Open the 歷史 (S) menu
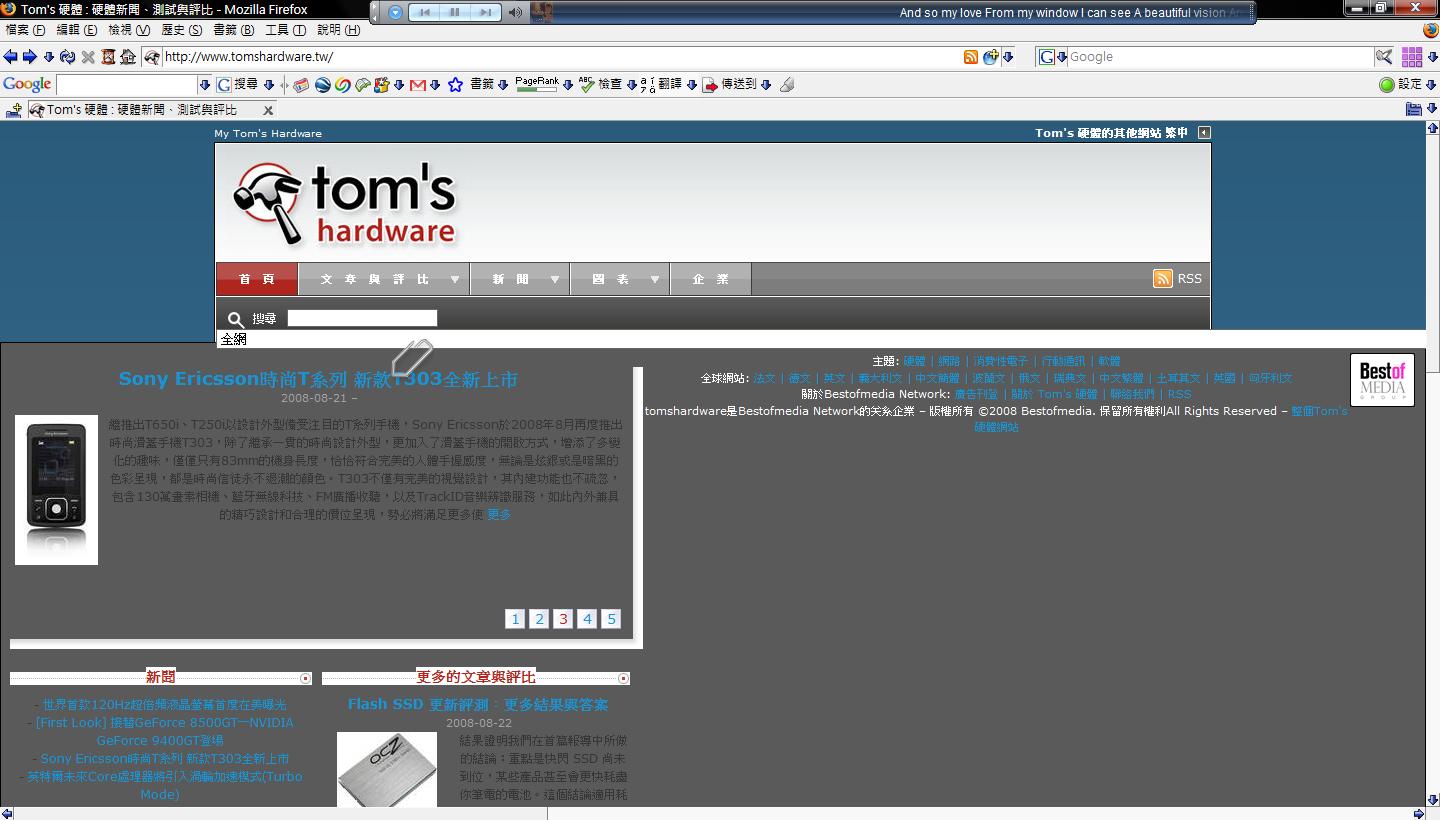Viewport: 1440px width, 820px height. coord(181,30)
